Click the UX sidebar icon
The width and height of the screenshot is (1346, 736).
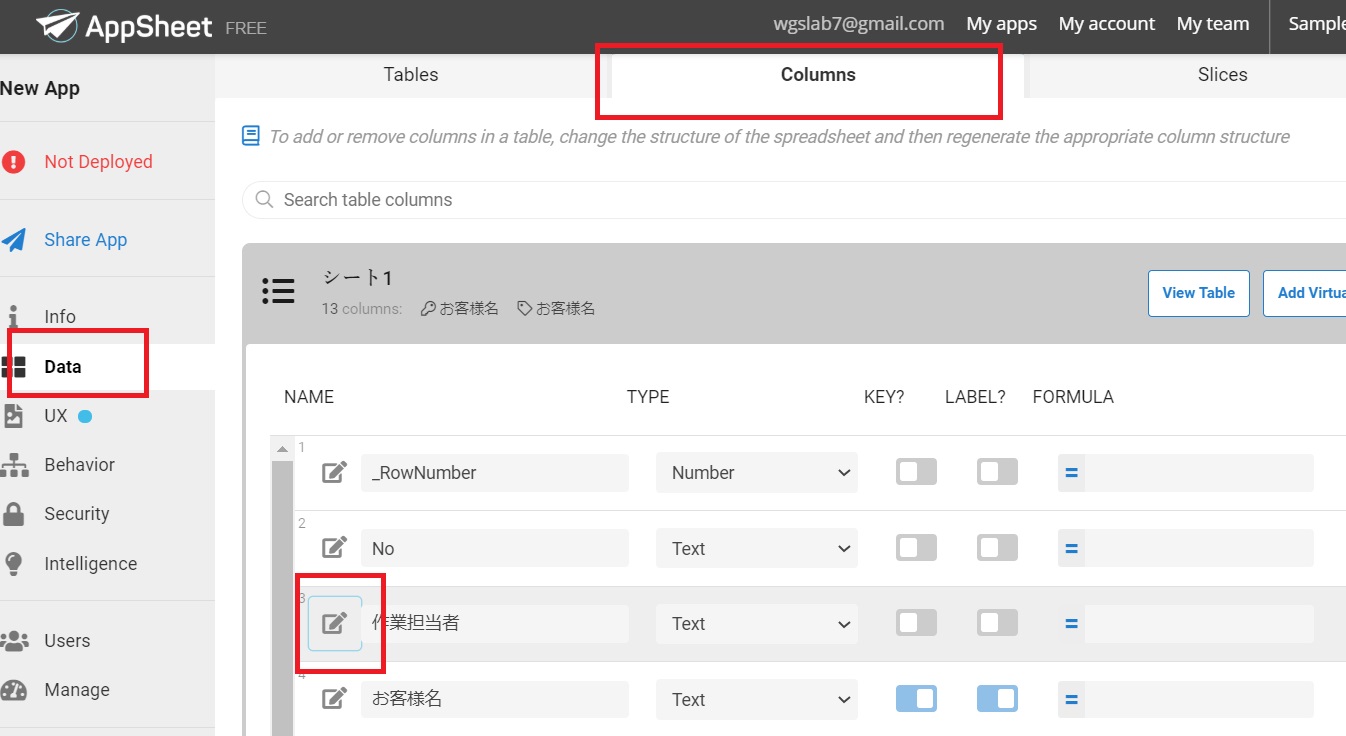click(x=13, y=416)
